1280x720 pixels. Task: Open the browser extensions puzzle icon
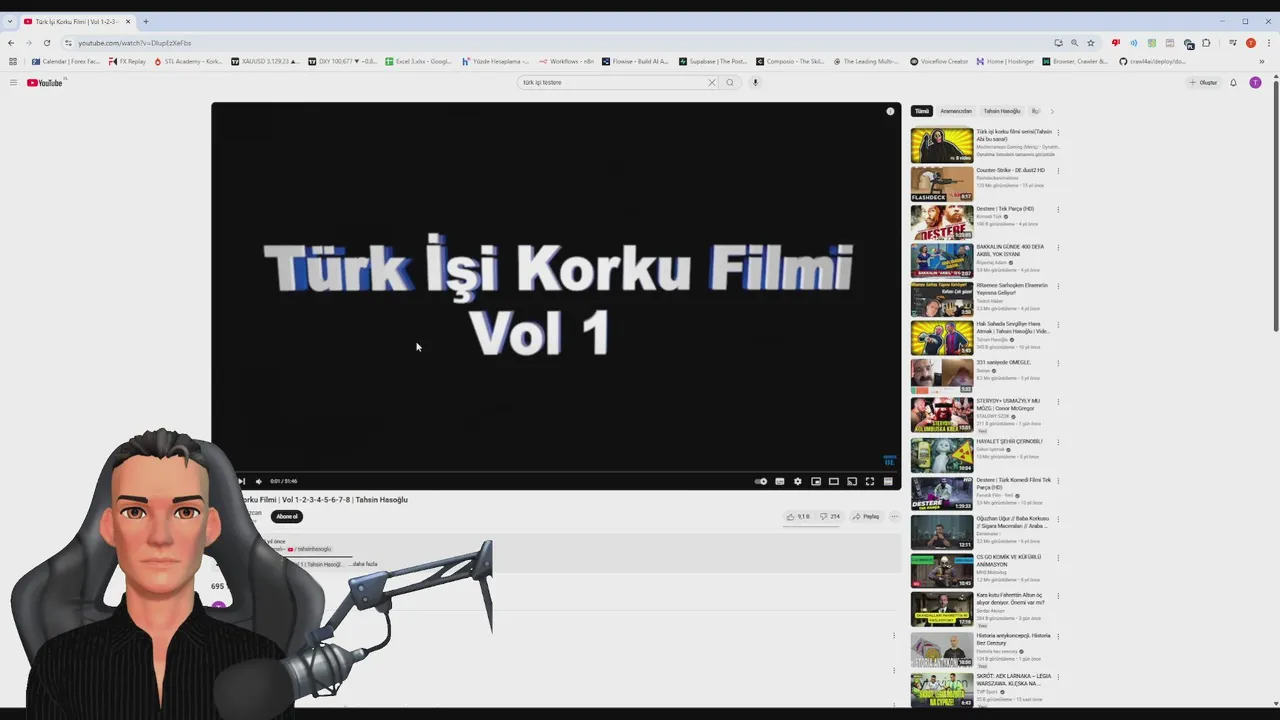pyautogui.click(x=1206, y=43)
